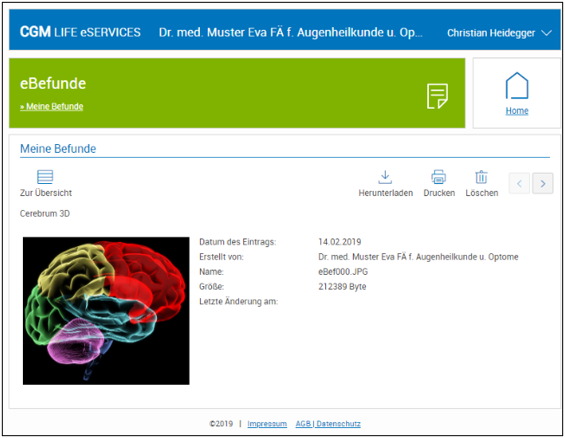Open the Impressum footer link

(x=267, y=424)
